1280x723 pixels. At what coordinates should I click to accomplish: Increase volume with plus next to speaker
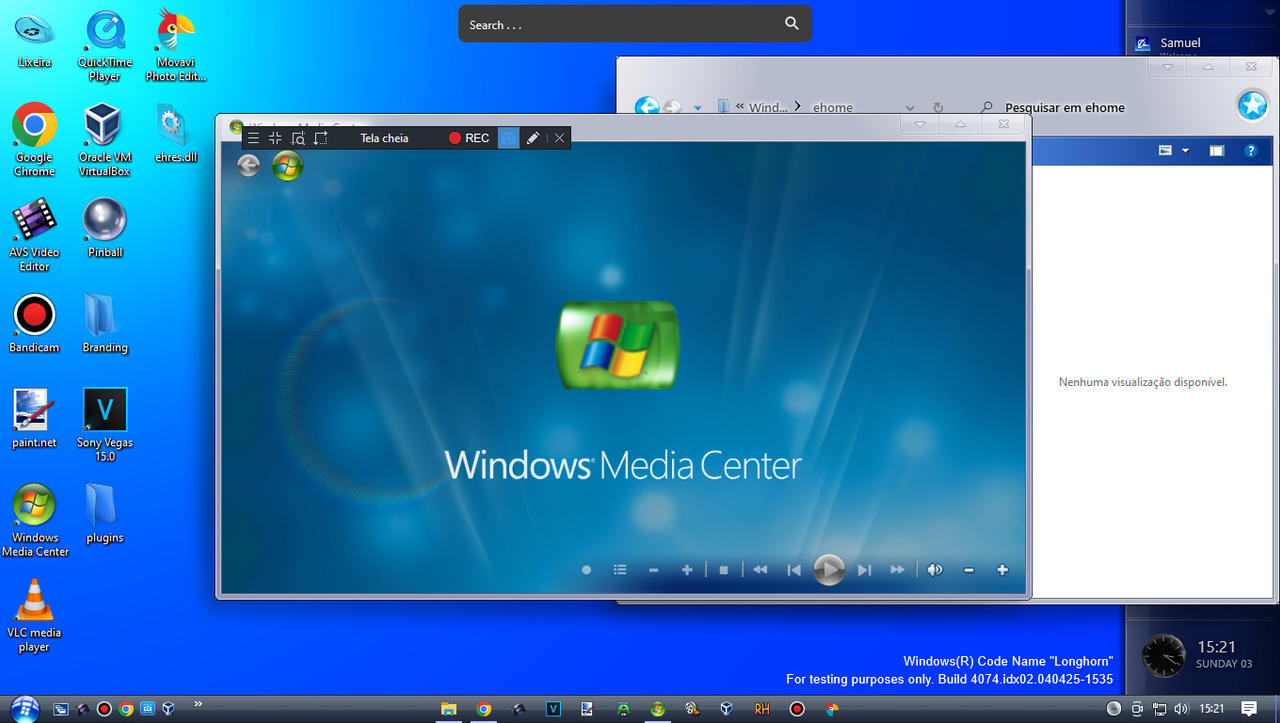1002,570
